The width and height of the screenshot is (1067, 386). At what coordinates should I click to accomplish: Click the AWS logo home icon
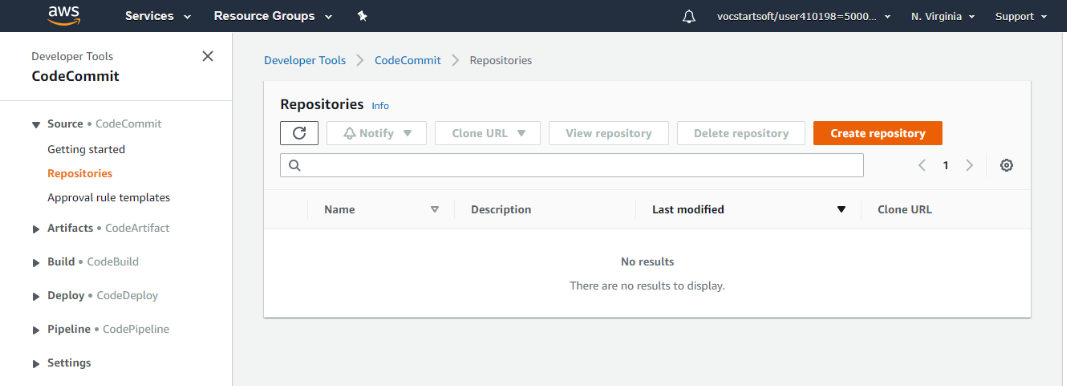[x=64, y=16]
